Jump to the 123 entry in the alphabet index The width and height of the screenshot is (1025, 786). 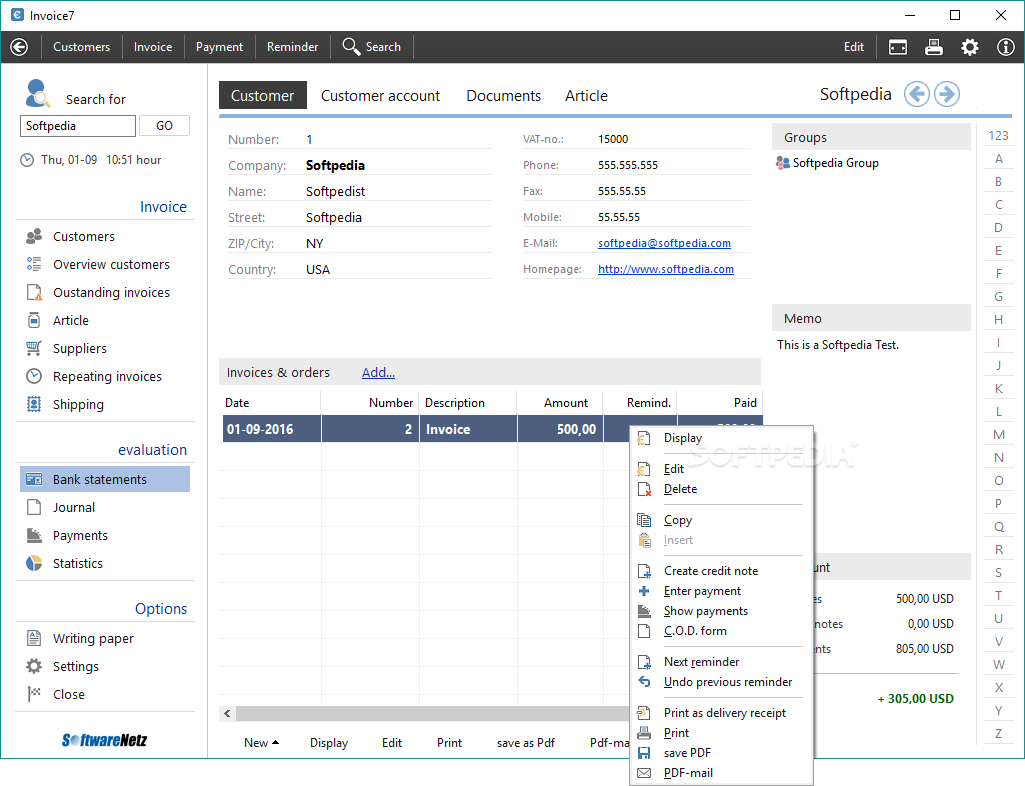[x=998, y=135]
